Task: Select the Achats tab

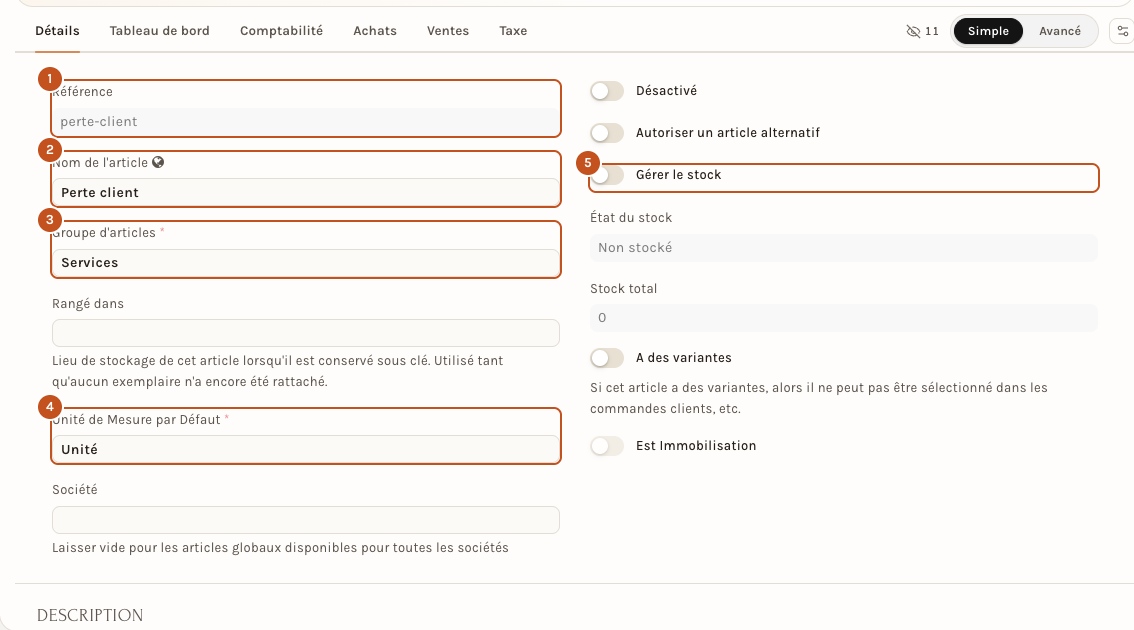Action: pos(375,30)
